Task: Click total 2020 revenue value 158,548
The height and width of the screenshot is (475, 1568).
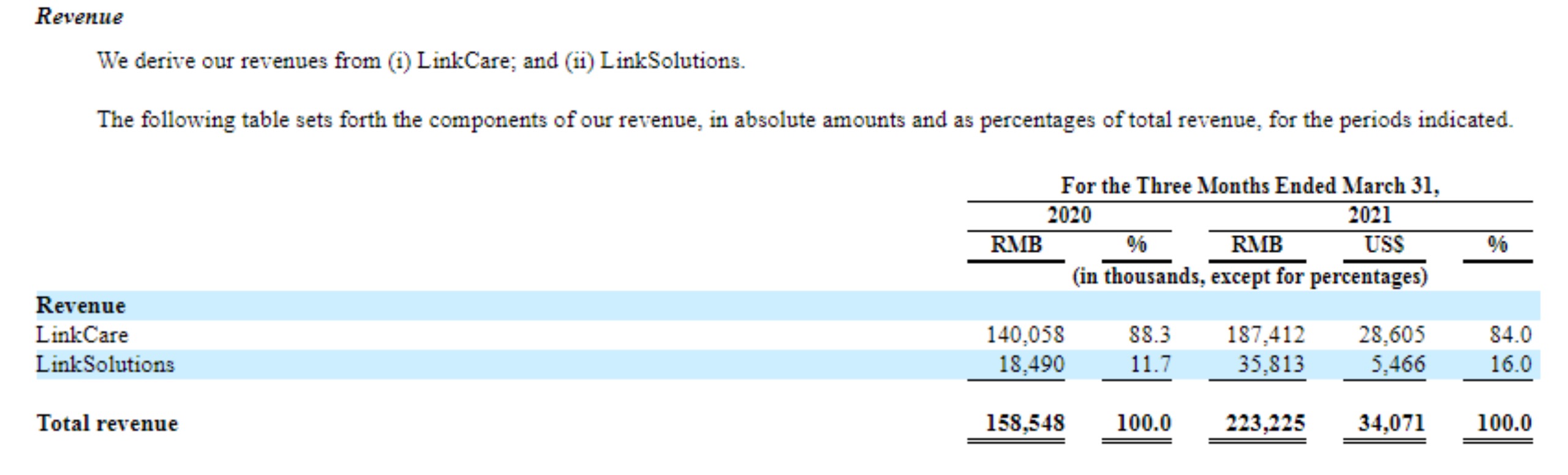Action: (x=1025, y=423)
